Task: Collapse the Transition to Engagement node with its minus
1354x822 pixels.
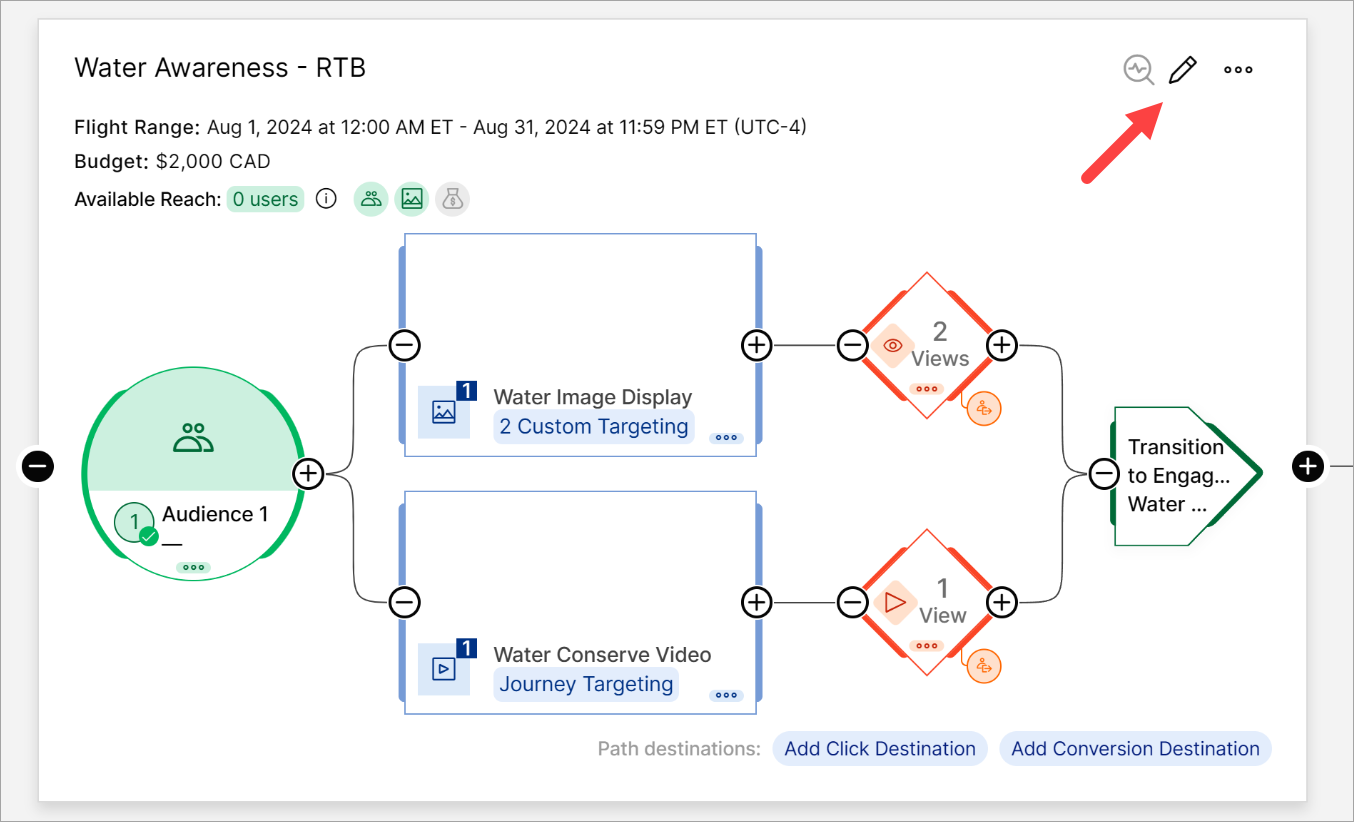Action: [x=1104, y=474]
